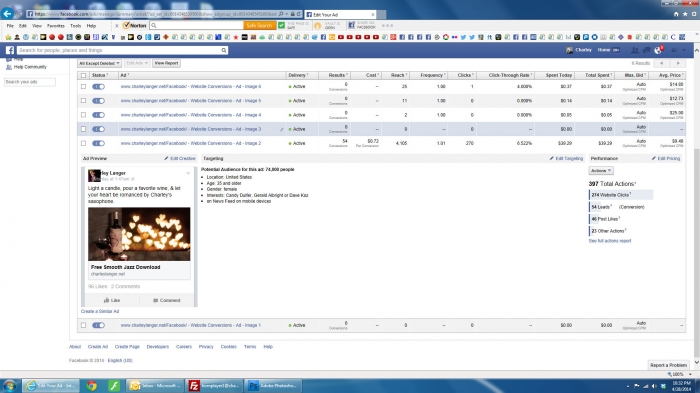Click the Facebook logo home icon

[x=10, y=50]
